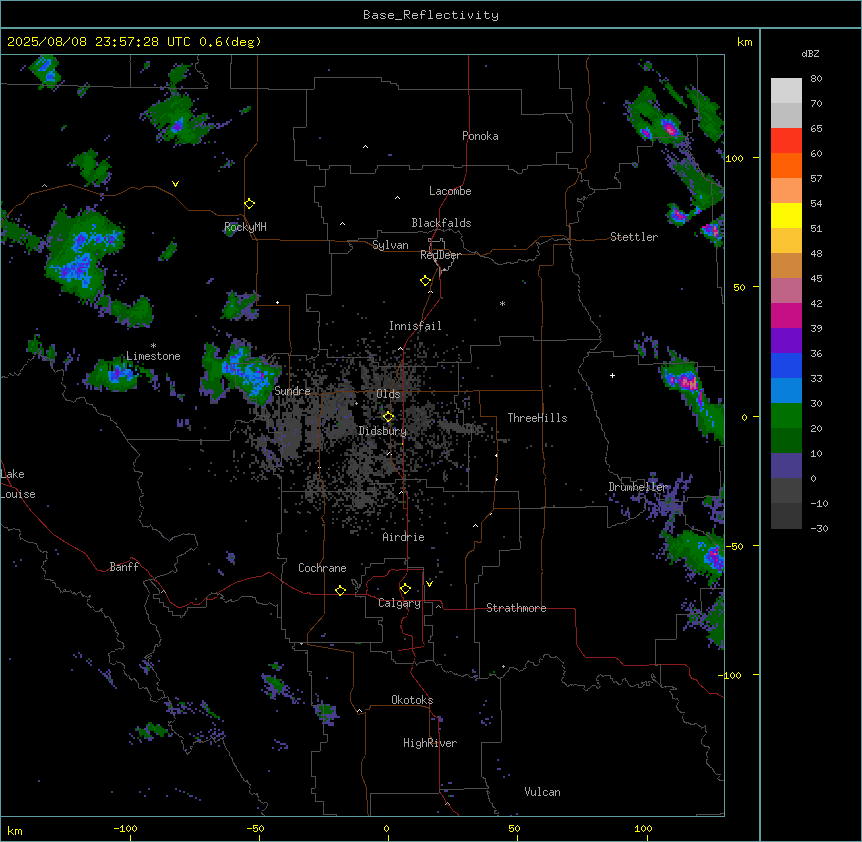Click the Olds label
This screenshot has width=862, height=842.
(388, 394)
